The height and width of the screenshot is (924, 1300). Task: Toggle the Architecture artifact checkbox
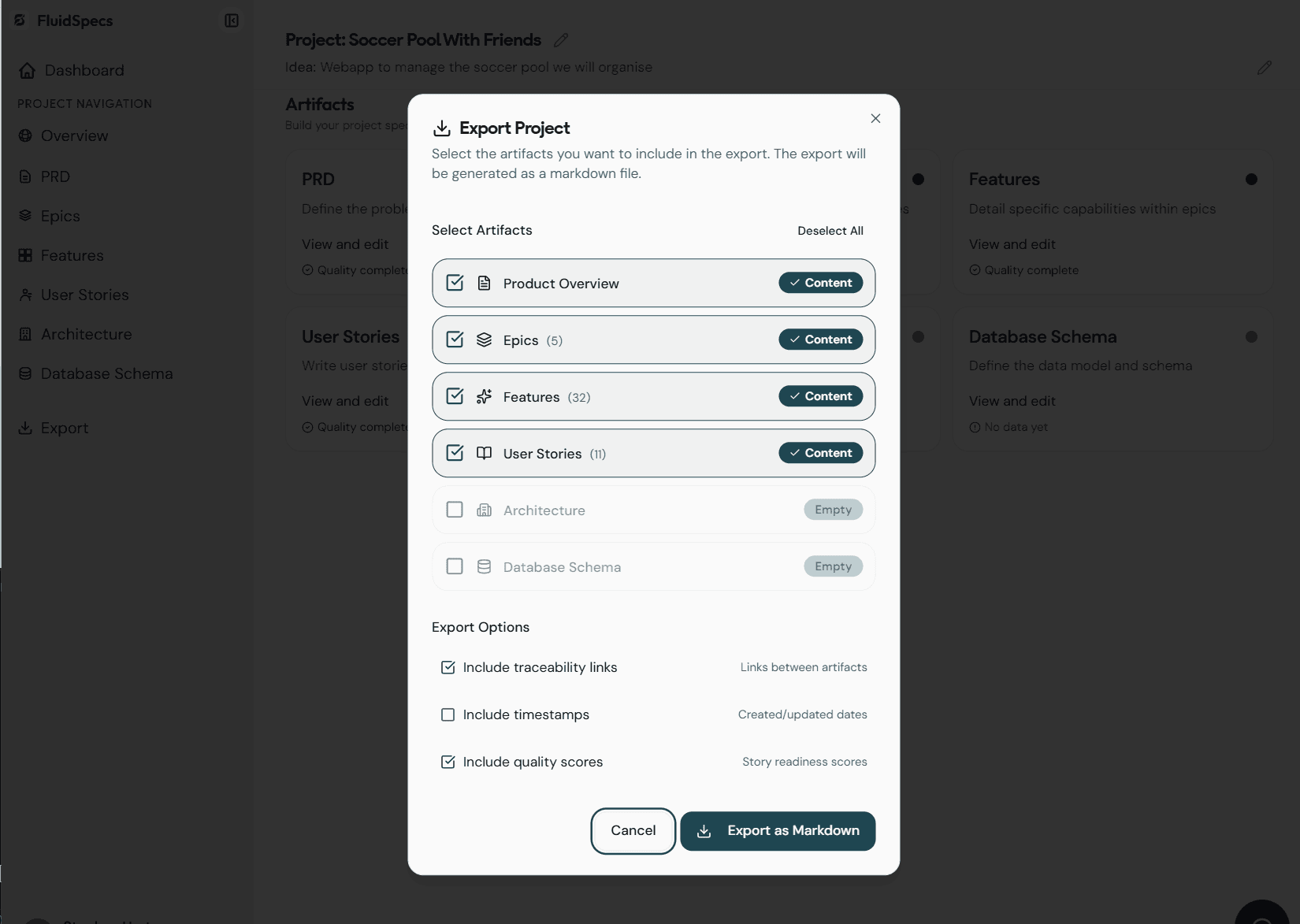pyautogui.click(x=455, y=510)
